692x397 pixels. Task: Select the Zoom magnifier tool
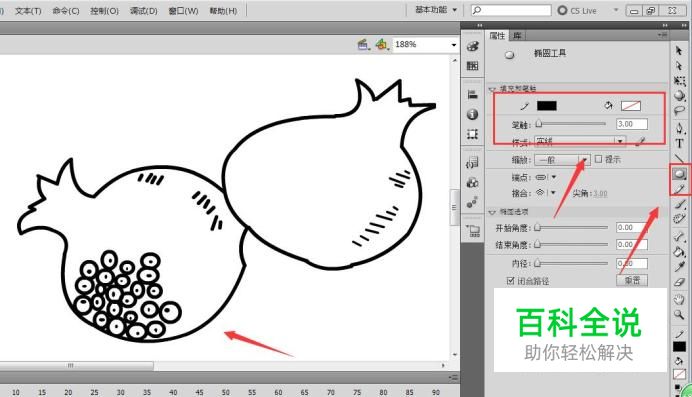tap(679, 315)
